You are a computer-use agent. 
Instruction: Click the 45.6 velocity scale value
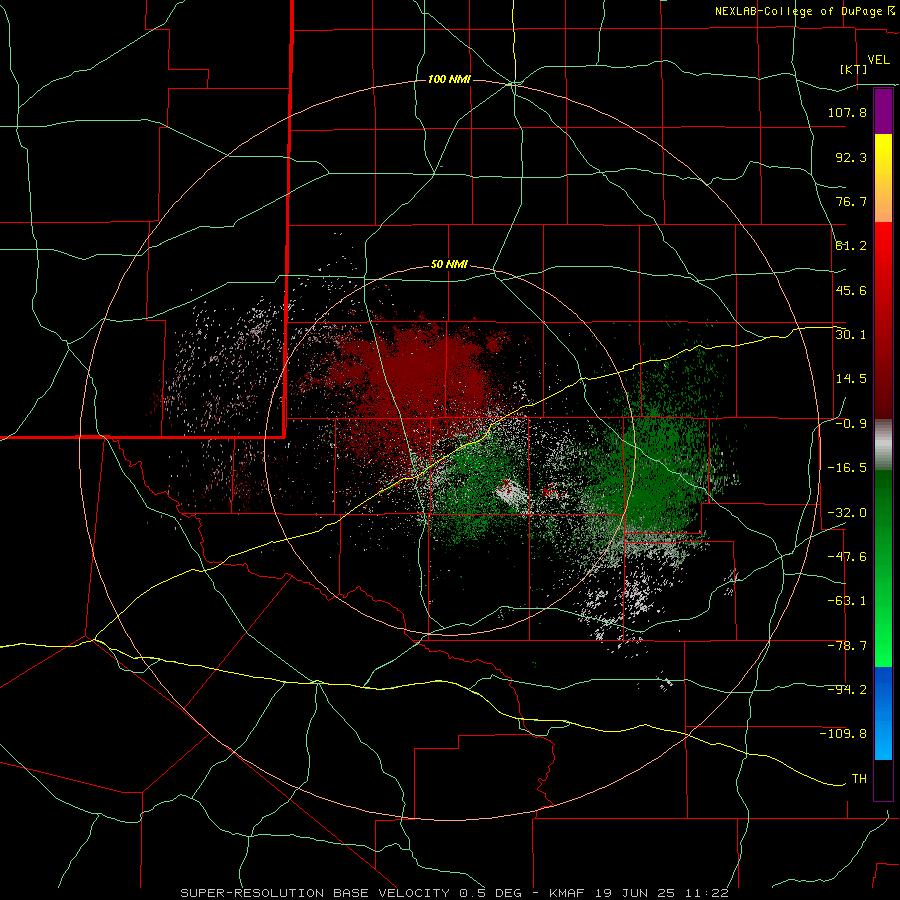point(851,290)
